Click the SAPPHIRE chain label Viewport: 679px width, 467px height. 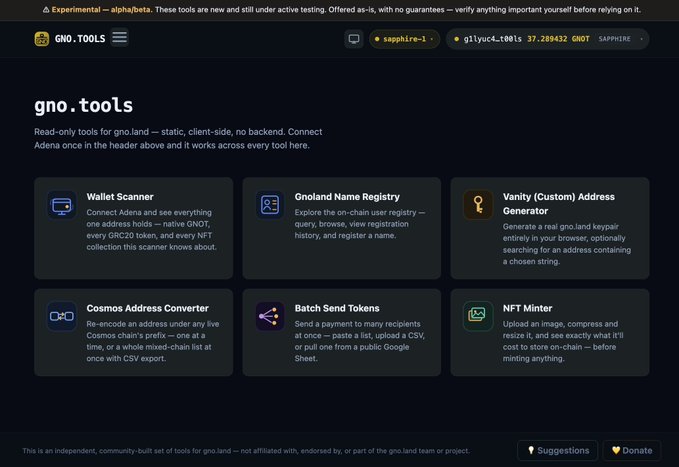(614, 39)
